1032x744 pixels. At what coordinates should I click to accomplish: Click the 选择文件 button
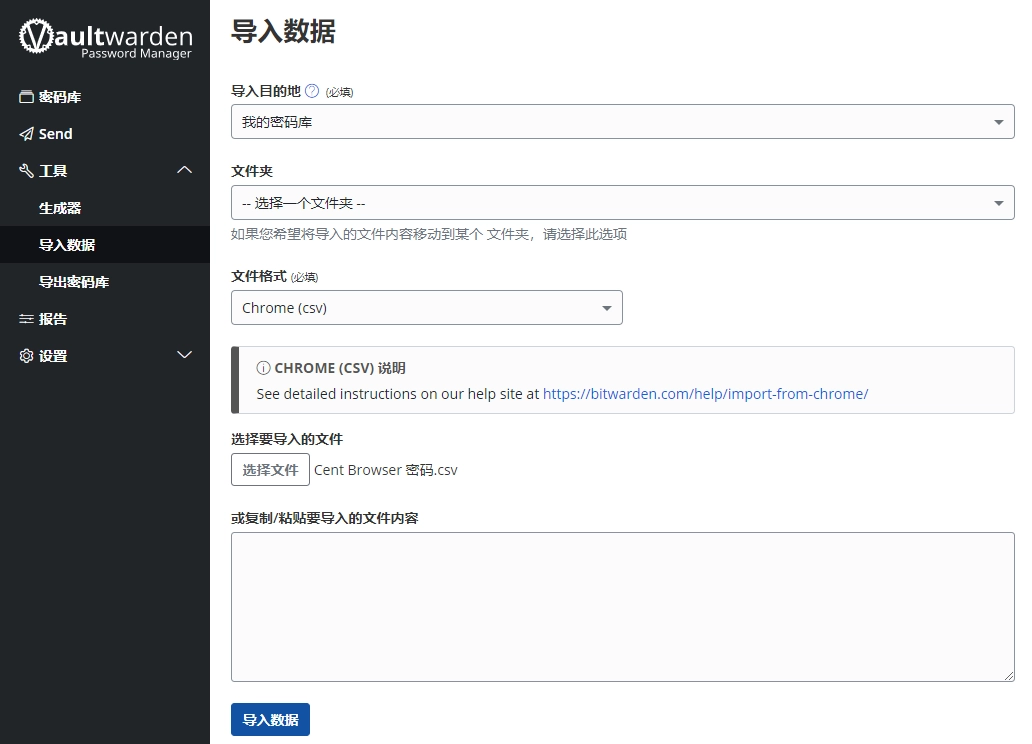pyautogui.click(x=270, y=470)
